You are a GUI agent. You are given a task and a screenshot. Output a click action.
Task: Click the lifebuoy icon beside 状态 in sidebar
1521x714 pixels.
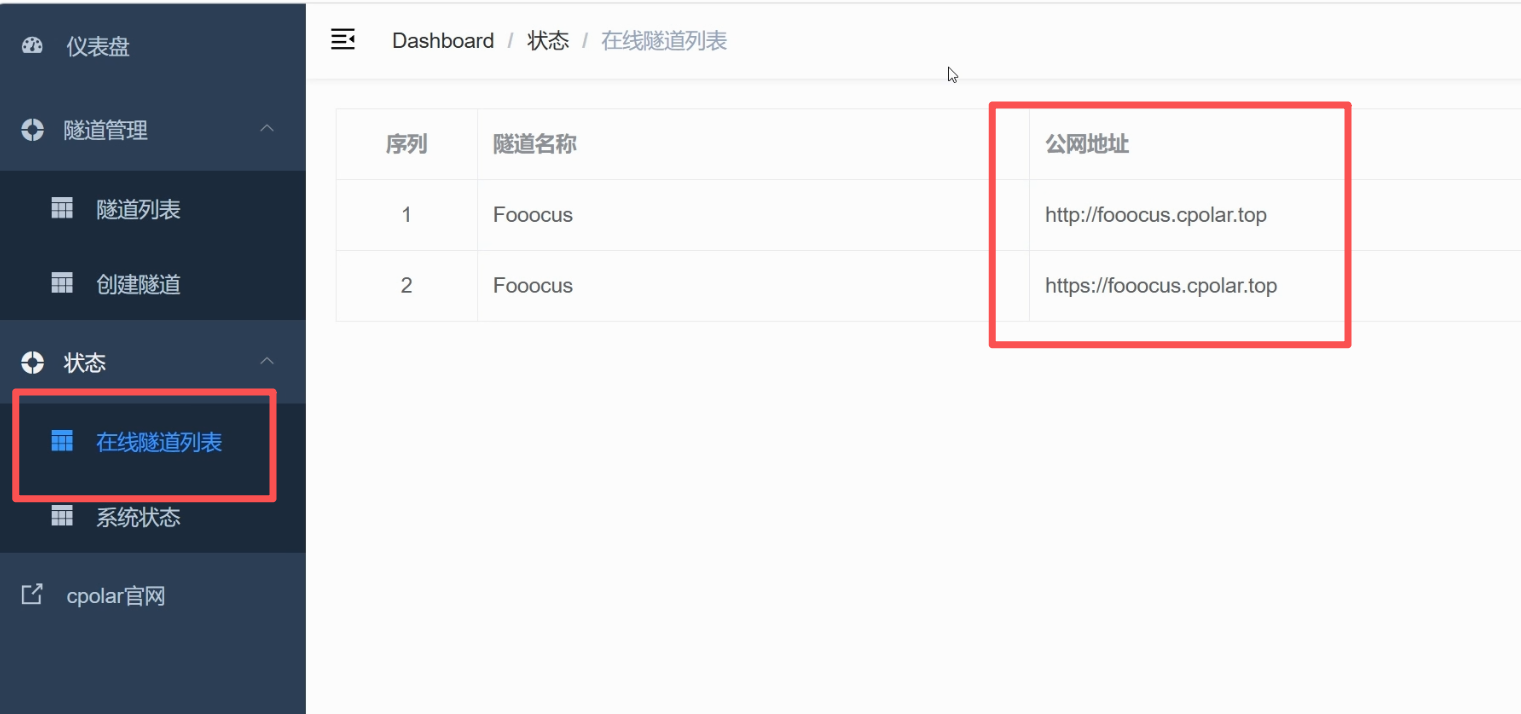(32, 361)
